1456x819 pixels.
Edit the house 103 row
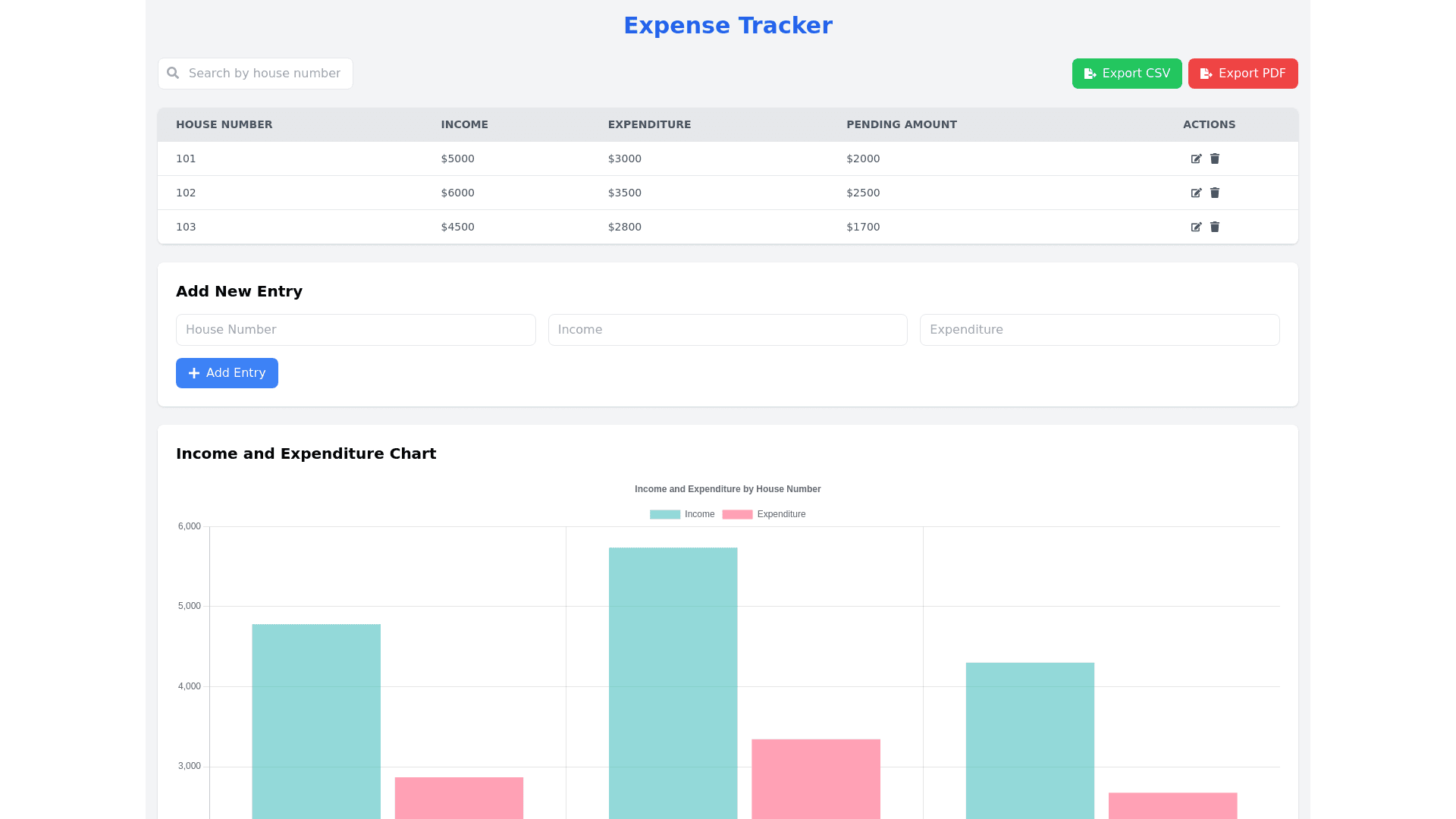click(1196, 227)
